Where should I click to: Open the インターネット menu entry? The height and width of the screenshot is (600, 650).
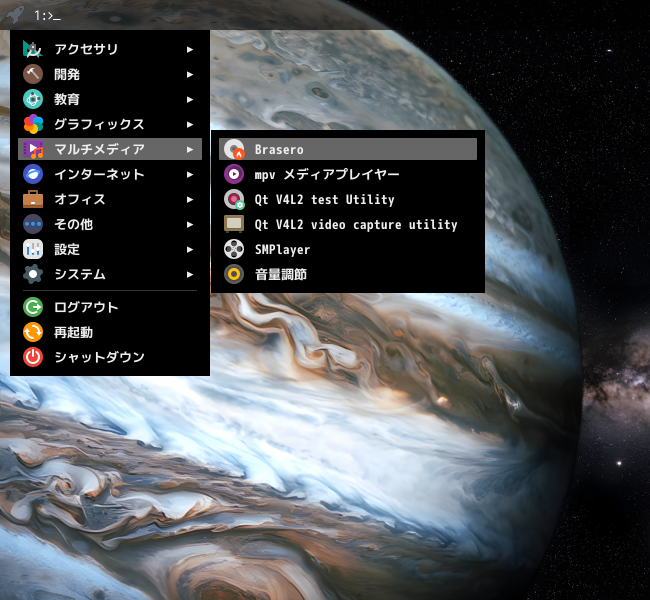coord(110,174)
